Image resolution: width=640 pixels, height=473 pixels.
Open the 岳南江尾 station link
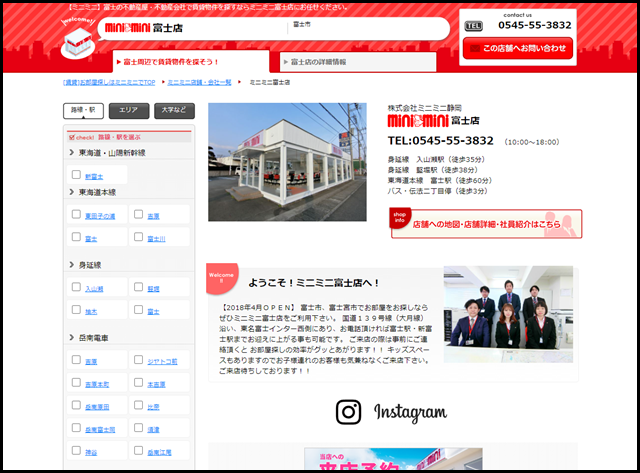click(x=159, y=452)
